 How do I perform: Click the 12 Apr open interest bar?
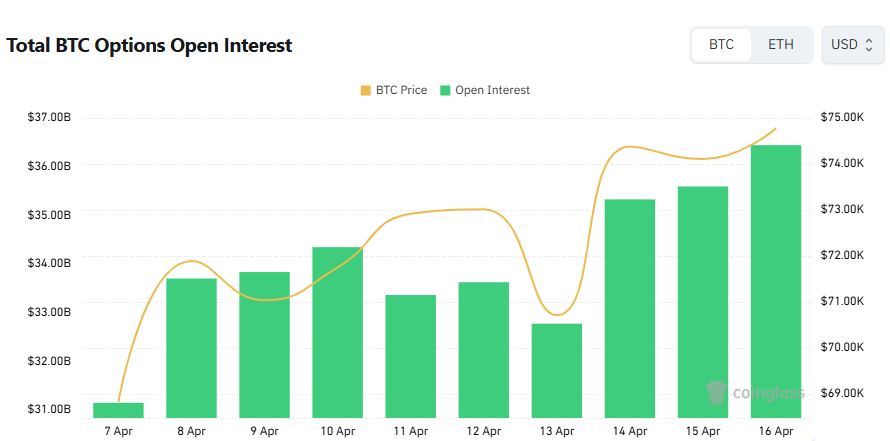(x=484, y=349)
